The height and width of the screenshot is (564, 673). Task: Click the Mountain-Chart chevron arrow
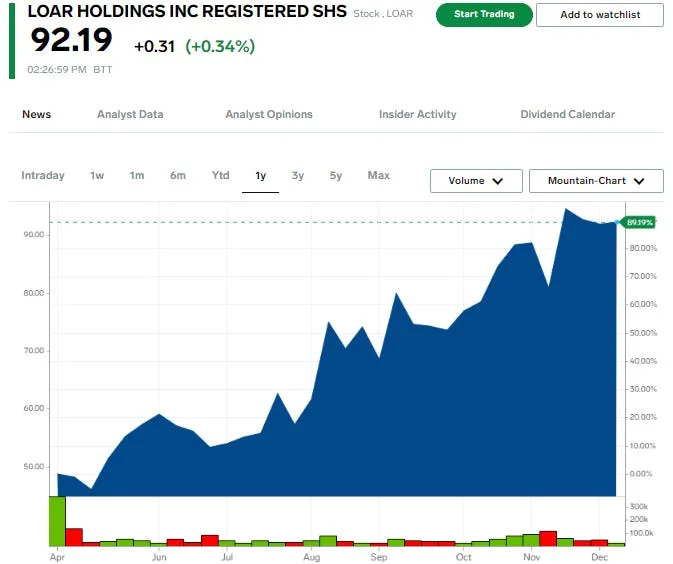coord(639,181)
